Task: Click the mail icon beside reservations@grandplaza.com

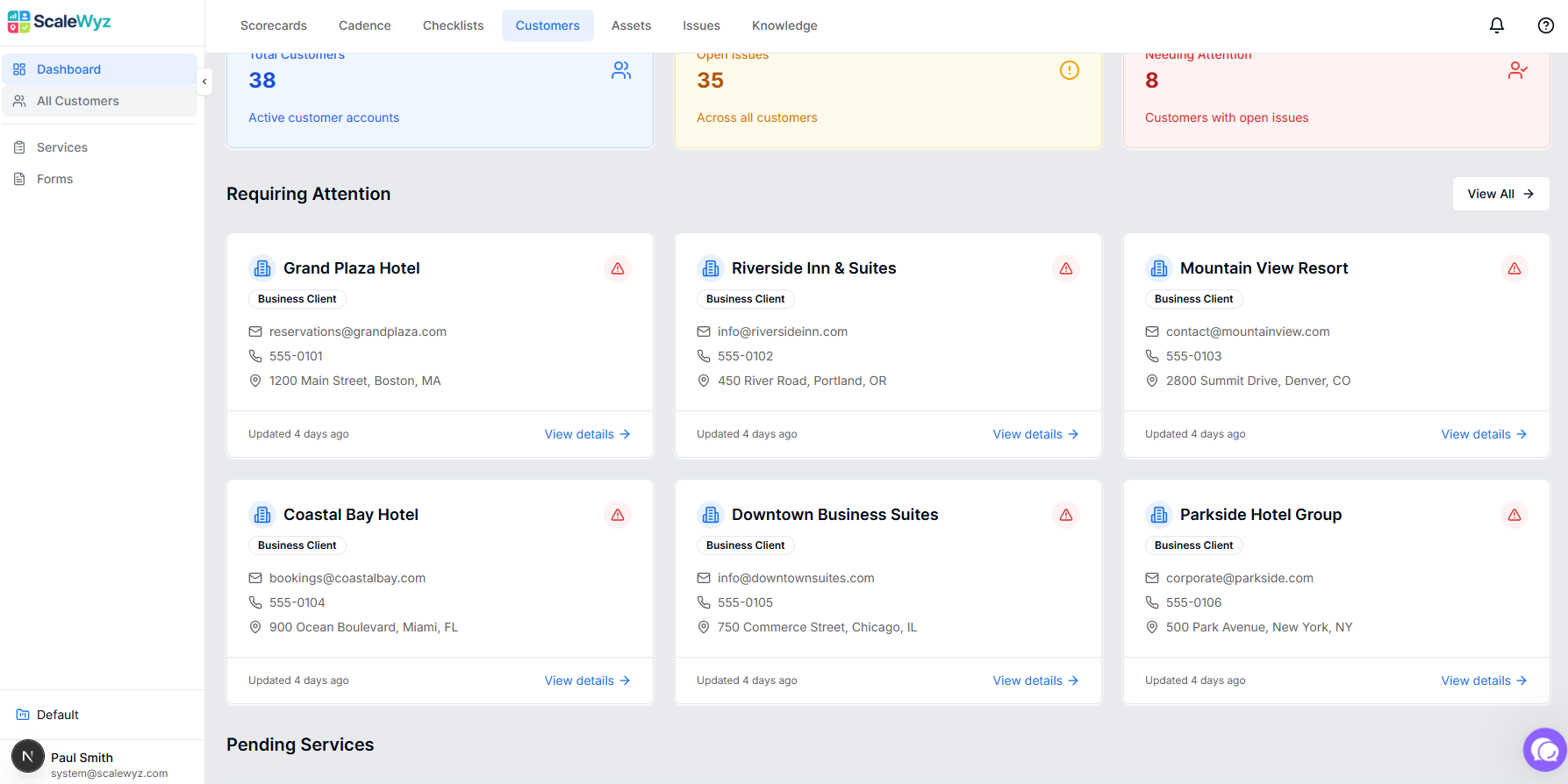Action: click(255, 331)
